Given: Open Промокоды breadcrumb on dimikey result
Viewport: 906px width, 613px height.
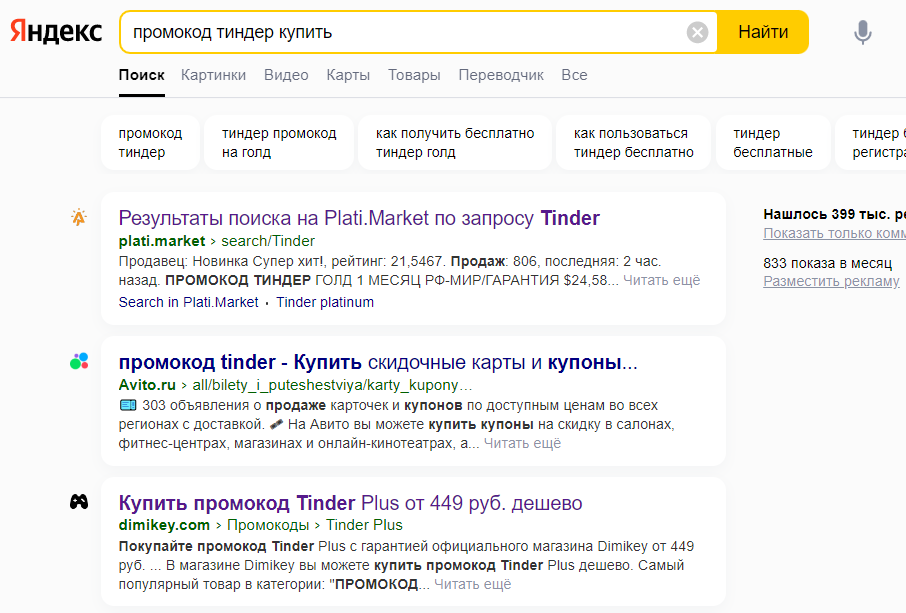Looking at the screenshot, I should coord(268,525).
